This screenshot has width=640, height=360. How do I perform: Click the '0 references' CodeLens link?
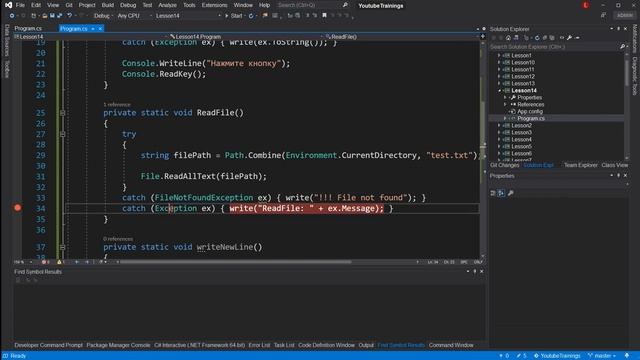[118, 239]
